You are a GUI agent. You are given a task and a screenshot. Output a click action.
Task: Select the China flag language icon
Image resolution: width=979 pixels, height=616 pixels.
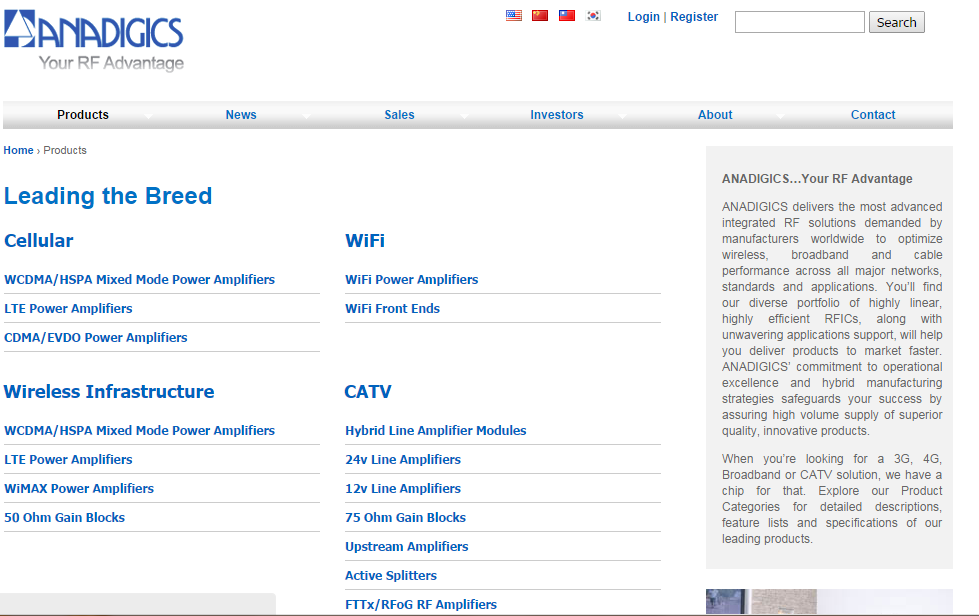pyautogui.click(x=540, y=16)
